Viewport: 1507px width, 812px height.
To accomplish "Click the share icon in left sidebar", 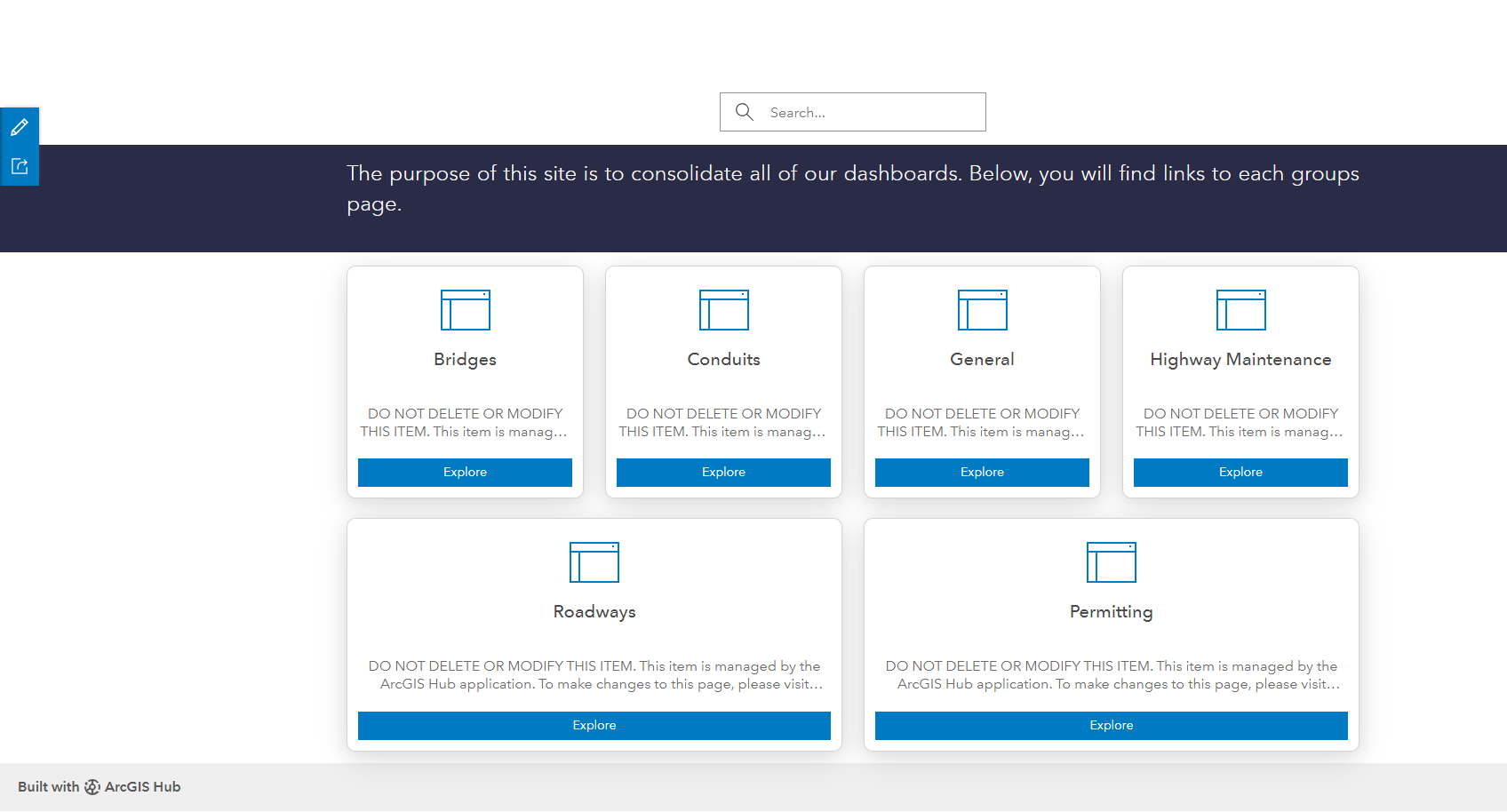I will pos(20,165).
